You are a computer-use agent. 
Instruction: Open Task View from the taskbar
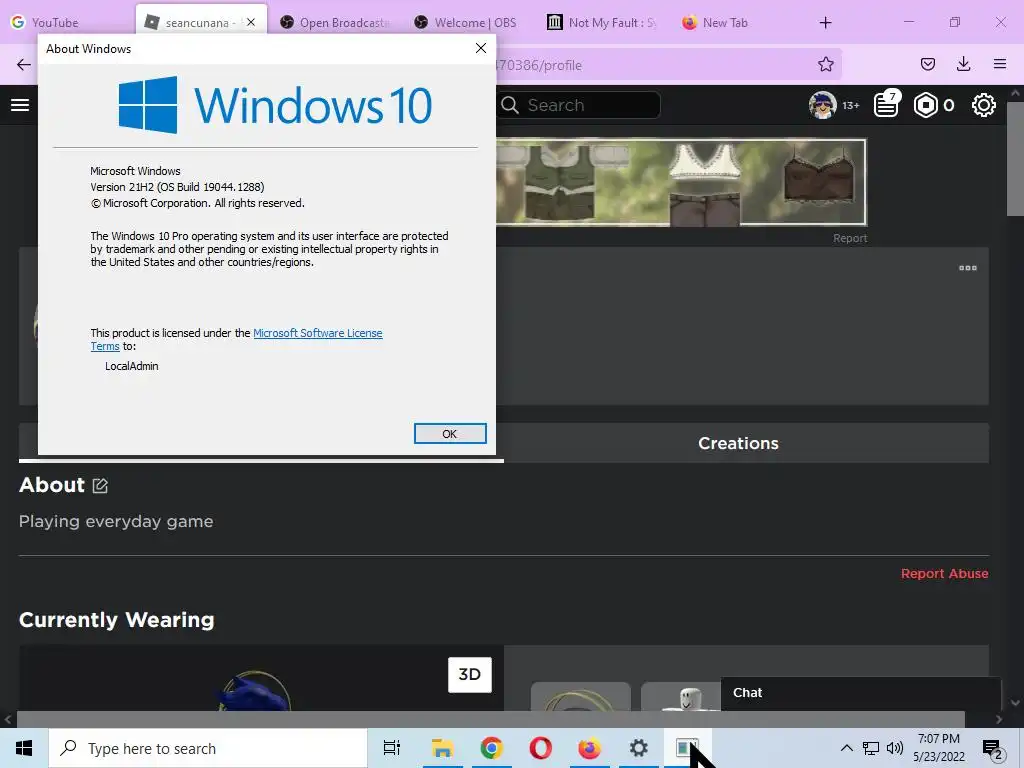click(392, 748)
